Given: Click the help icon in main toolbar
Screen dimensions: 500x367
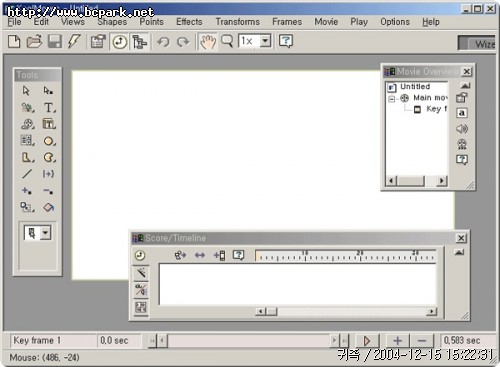Looking at the screenshot, I should point(286,41).
